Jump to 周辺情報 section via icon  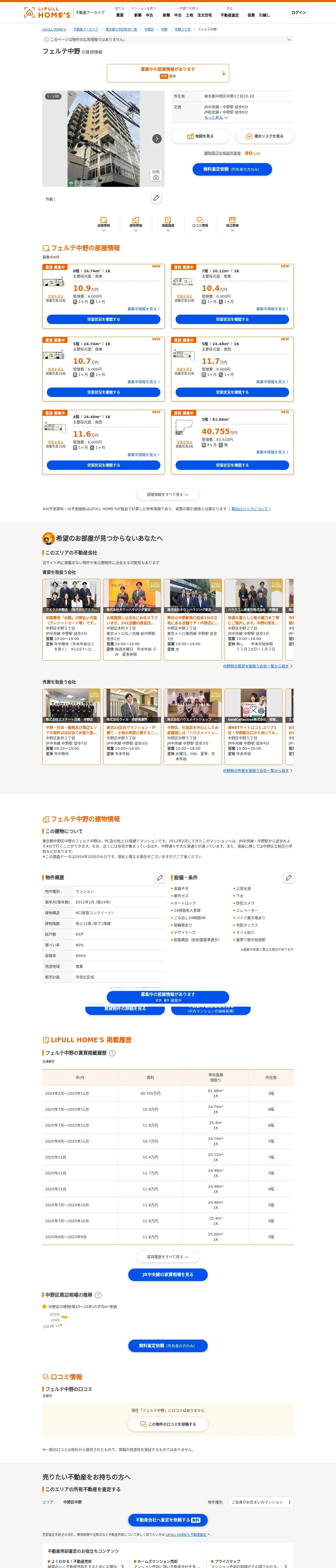pos(232,223)
